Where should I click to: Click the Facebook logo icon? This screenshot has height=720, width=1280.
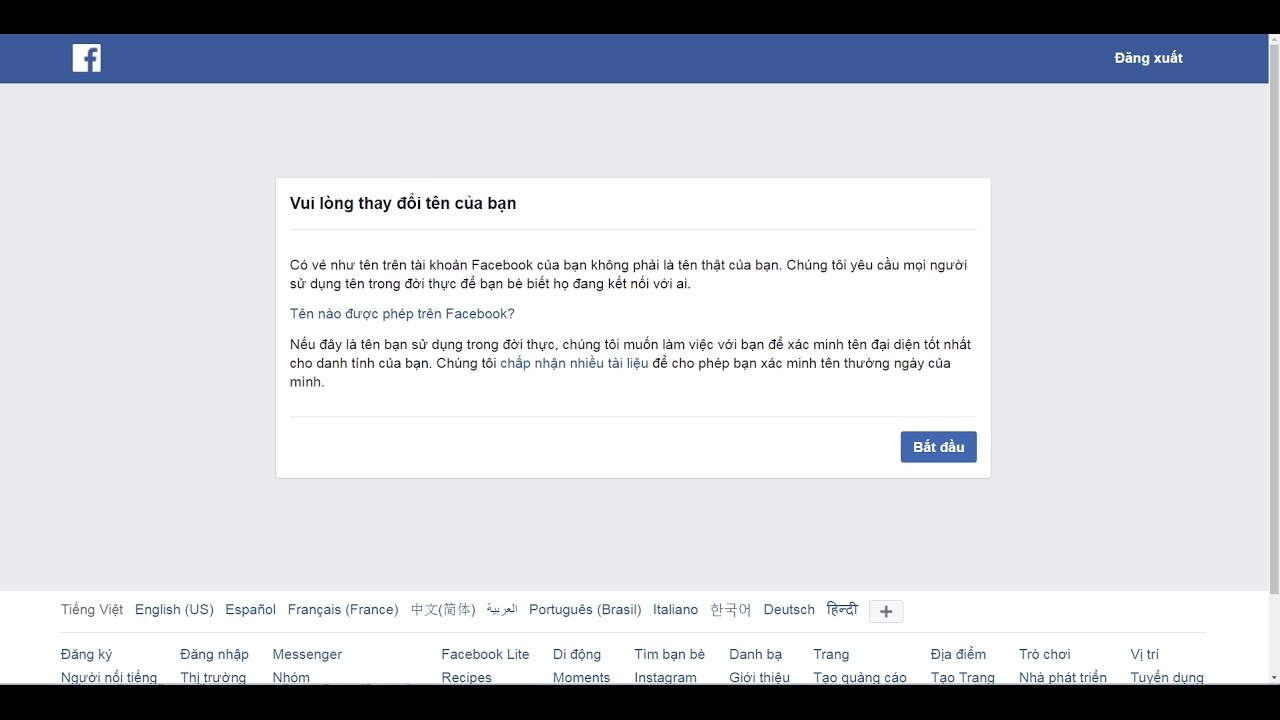(x=87, y=58)
